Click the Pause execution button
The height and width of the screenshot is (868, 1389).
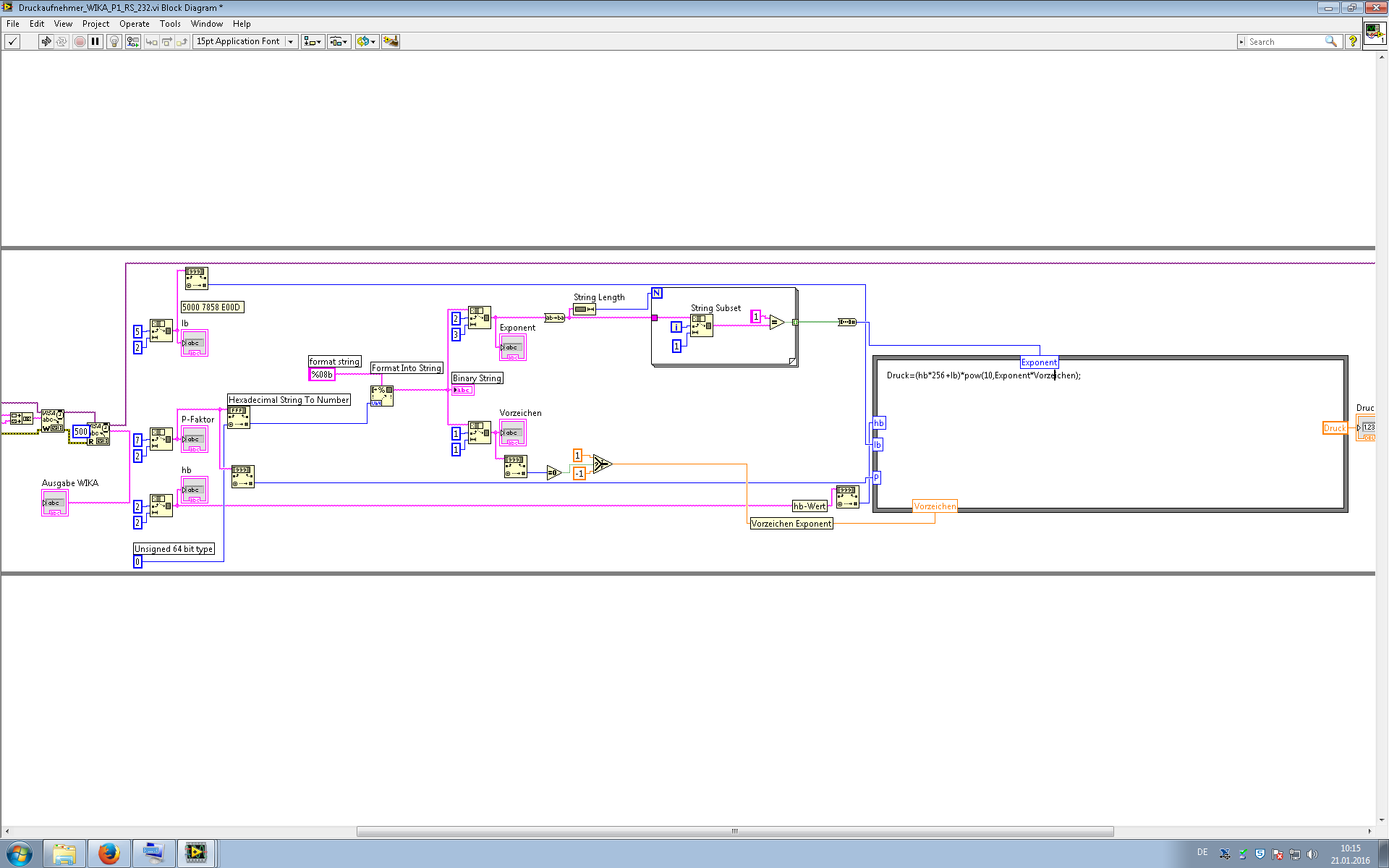[95, 41]
